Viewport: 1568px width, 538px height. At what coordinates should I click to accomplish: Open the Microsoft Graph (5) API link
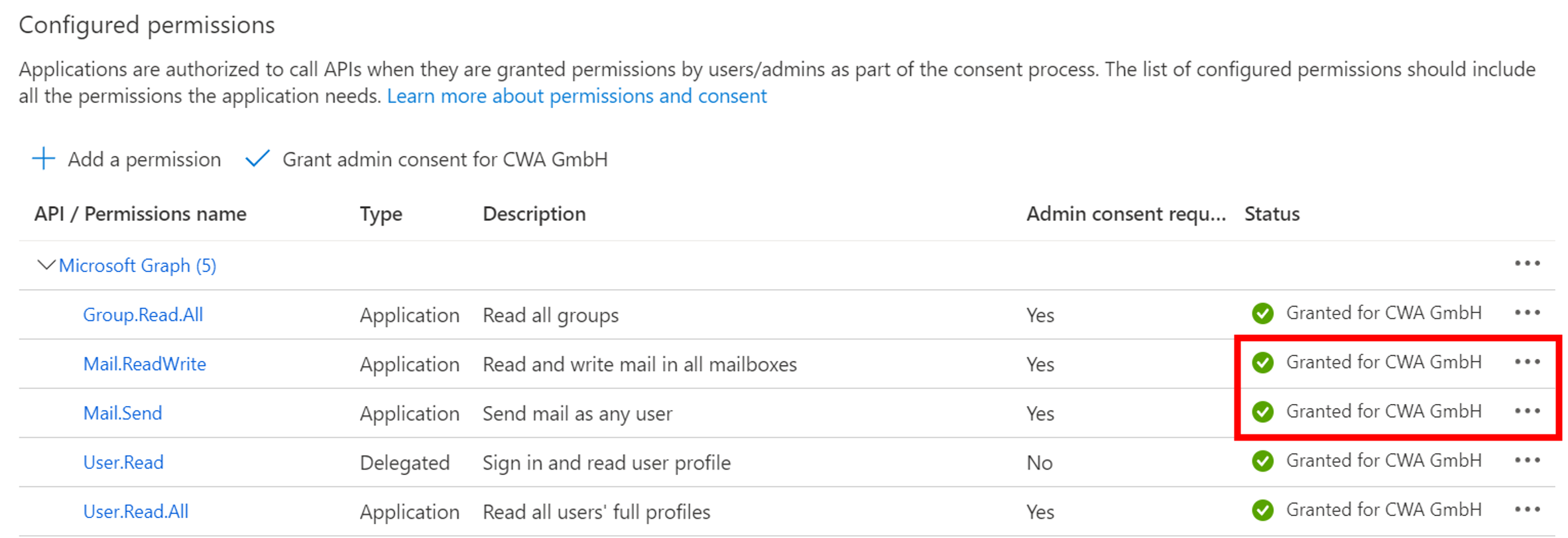[x=137, y=266]
